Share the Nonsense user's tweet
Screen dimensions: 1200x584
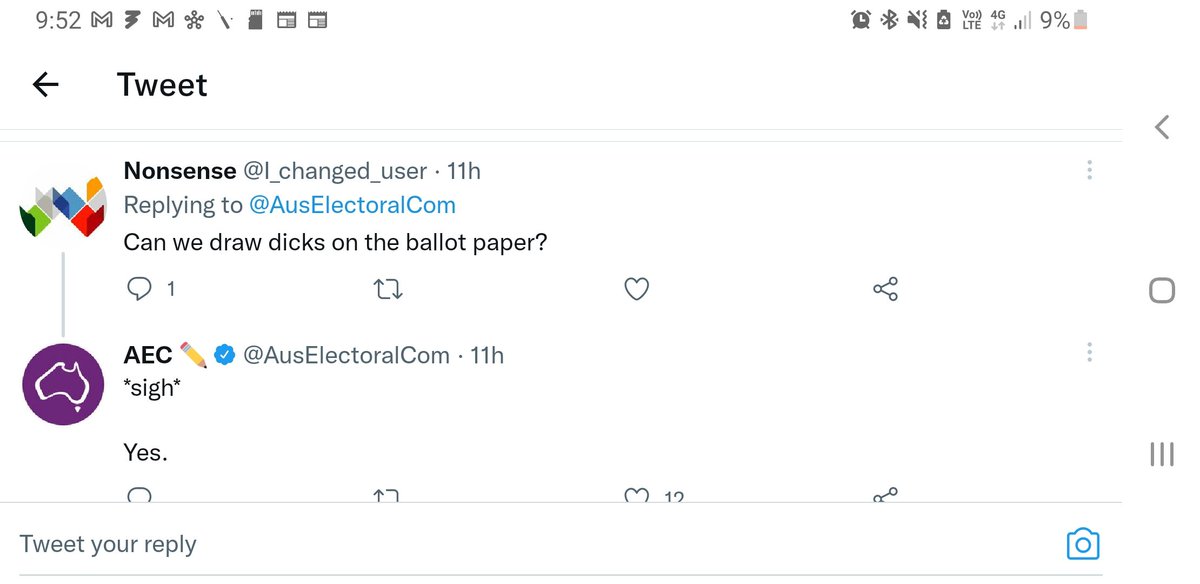885,289
